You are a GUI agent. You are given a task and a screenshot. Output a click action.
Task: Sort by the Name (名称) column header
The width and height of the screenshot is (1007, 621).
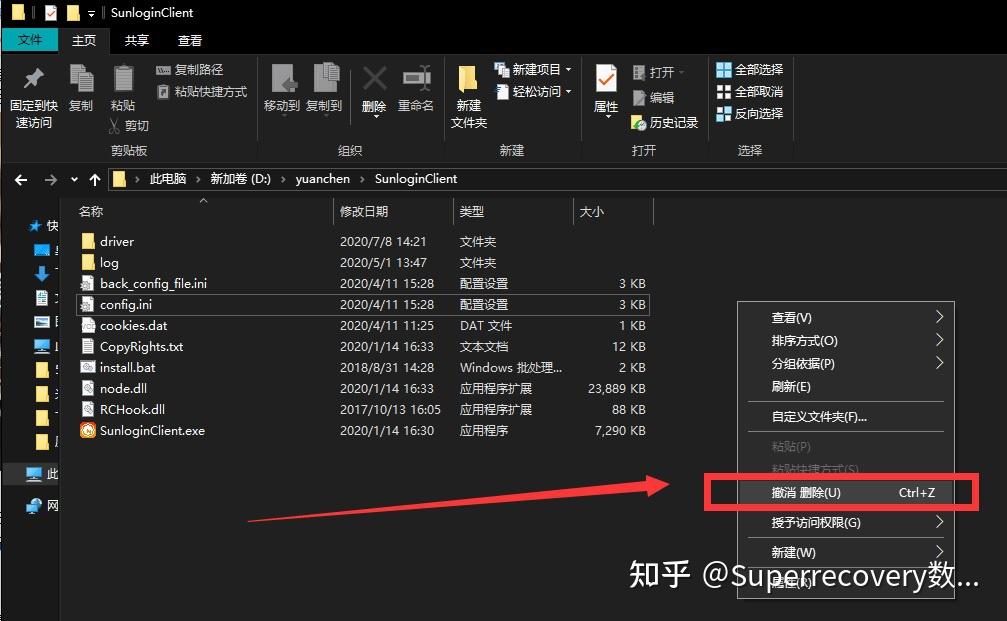click(x=203, y=211)
